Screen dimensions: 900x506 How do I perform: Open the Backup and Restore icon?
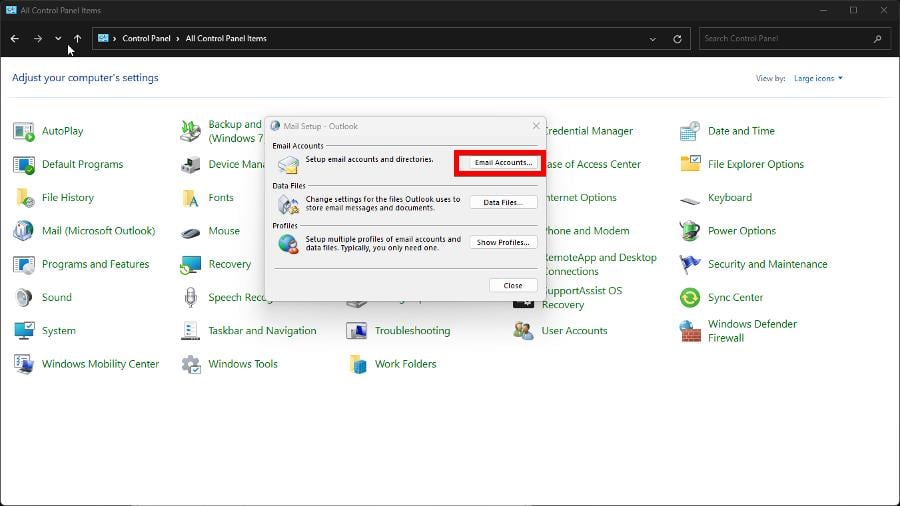[x=191, y=131]
